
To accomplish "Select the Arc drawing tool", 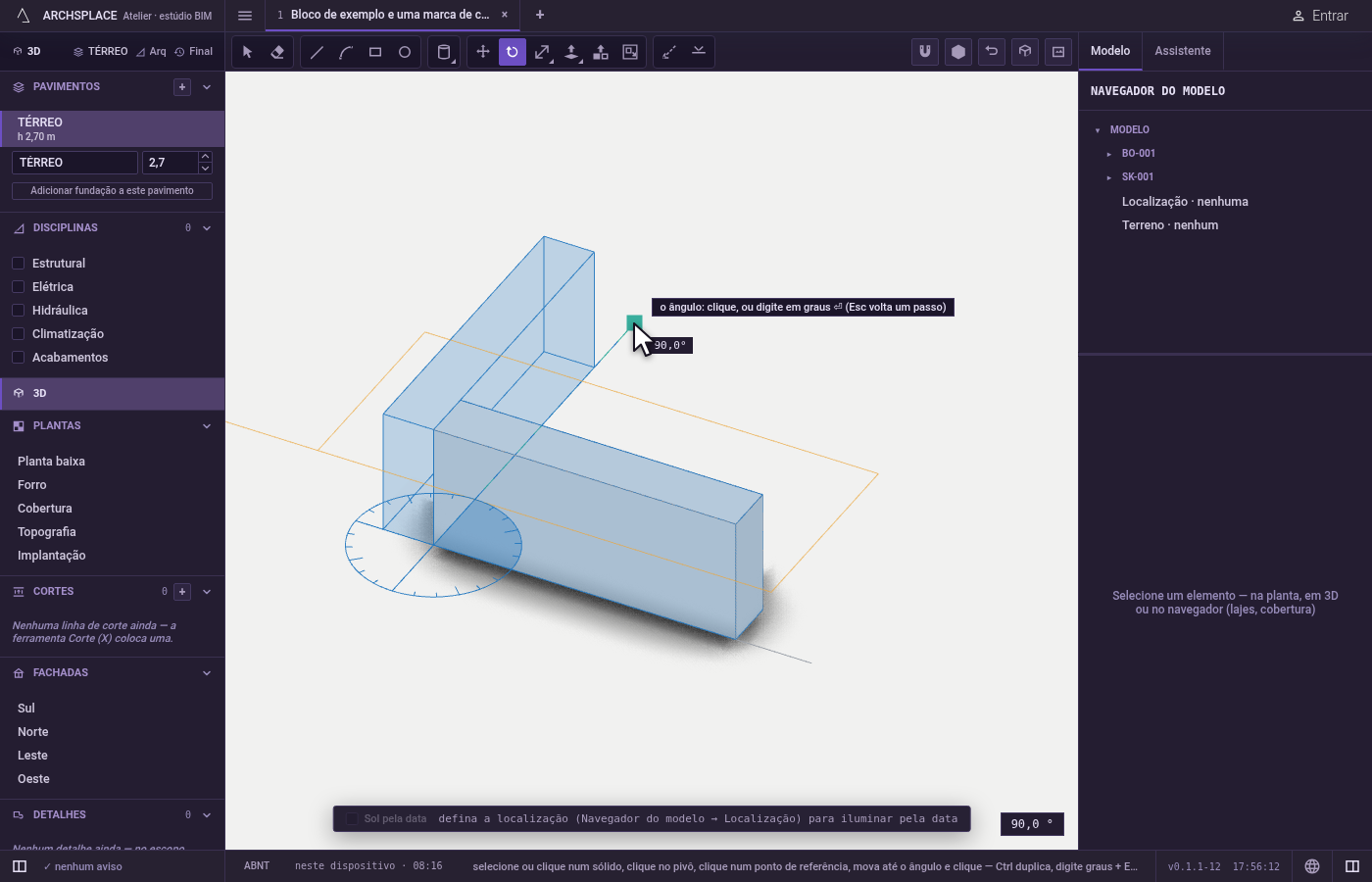I will point(346,52).
